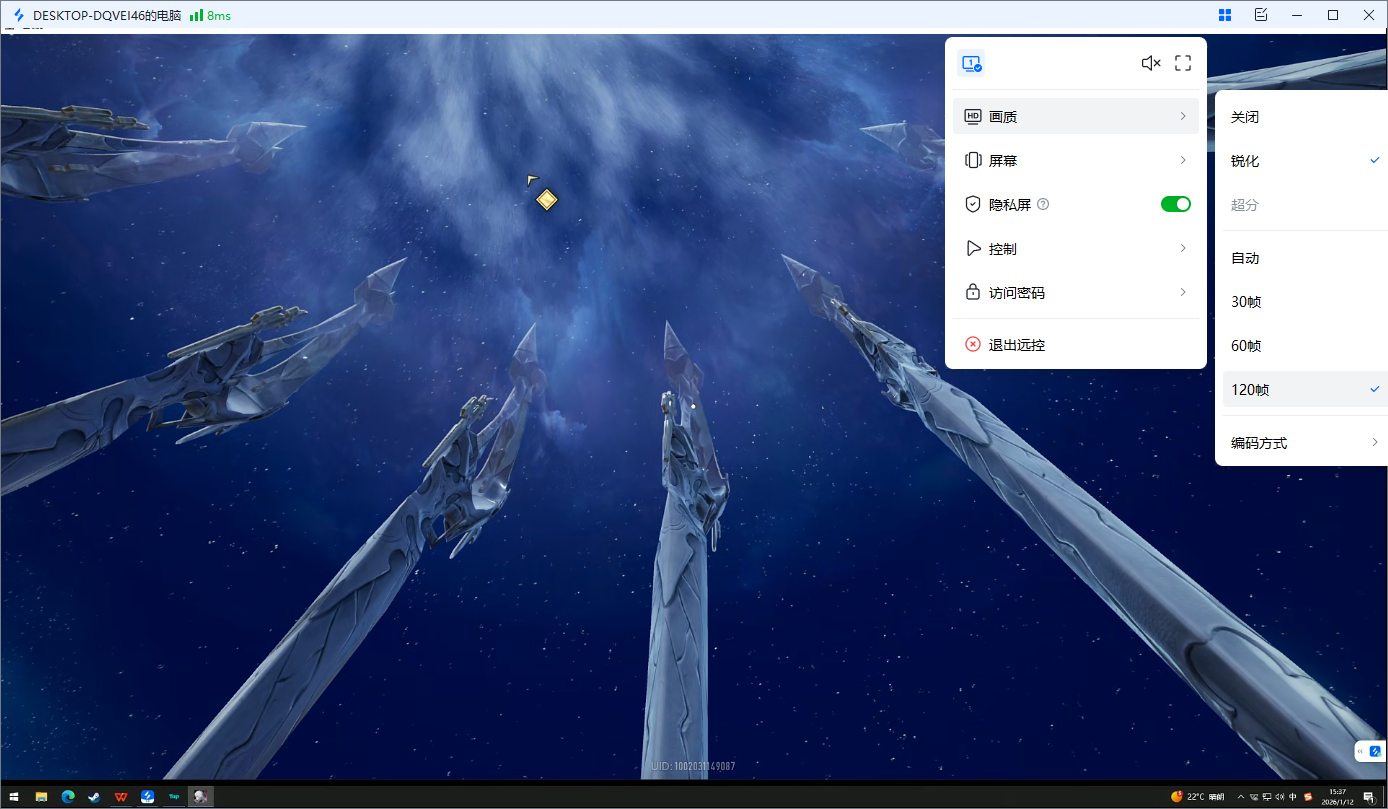Open the Tap launcher from the taskbar
1388x809 pixels.
173,796
